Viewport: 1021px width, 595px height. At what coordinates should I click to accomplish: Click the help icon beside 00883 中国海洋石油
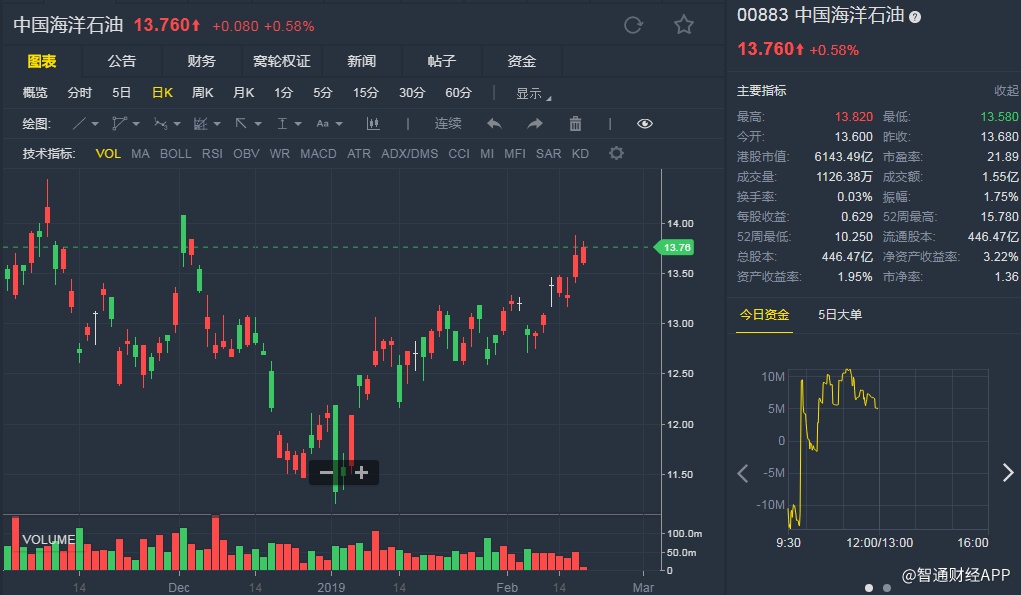[915, 17]
